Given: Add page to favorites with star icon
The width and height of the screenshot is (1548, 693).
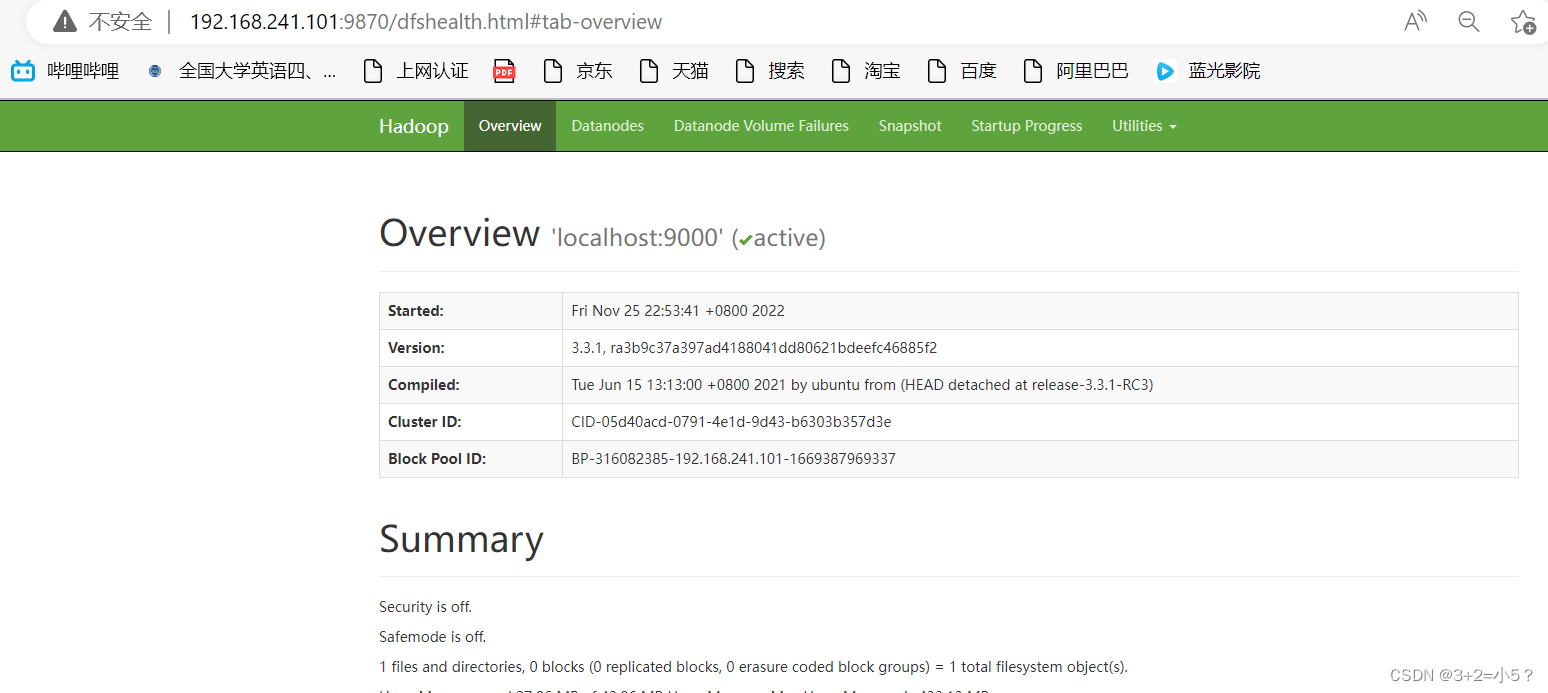Looking at the screenshot, I should pyautogui.click(x=1523, y=22).
